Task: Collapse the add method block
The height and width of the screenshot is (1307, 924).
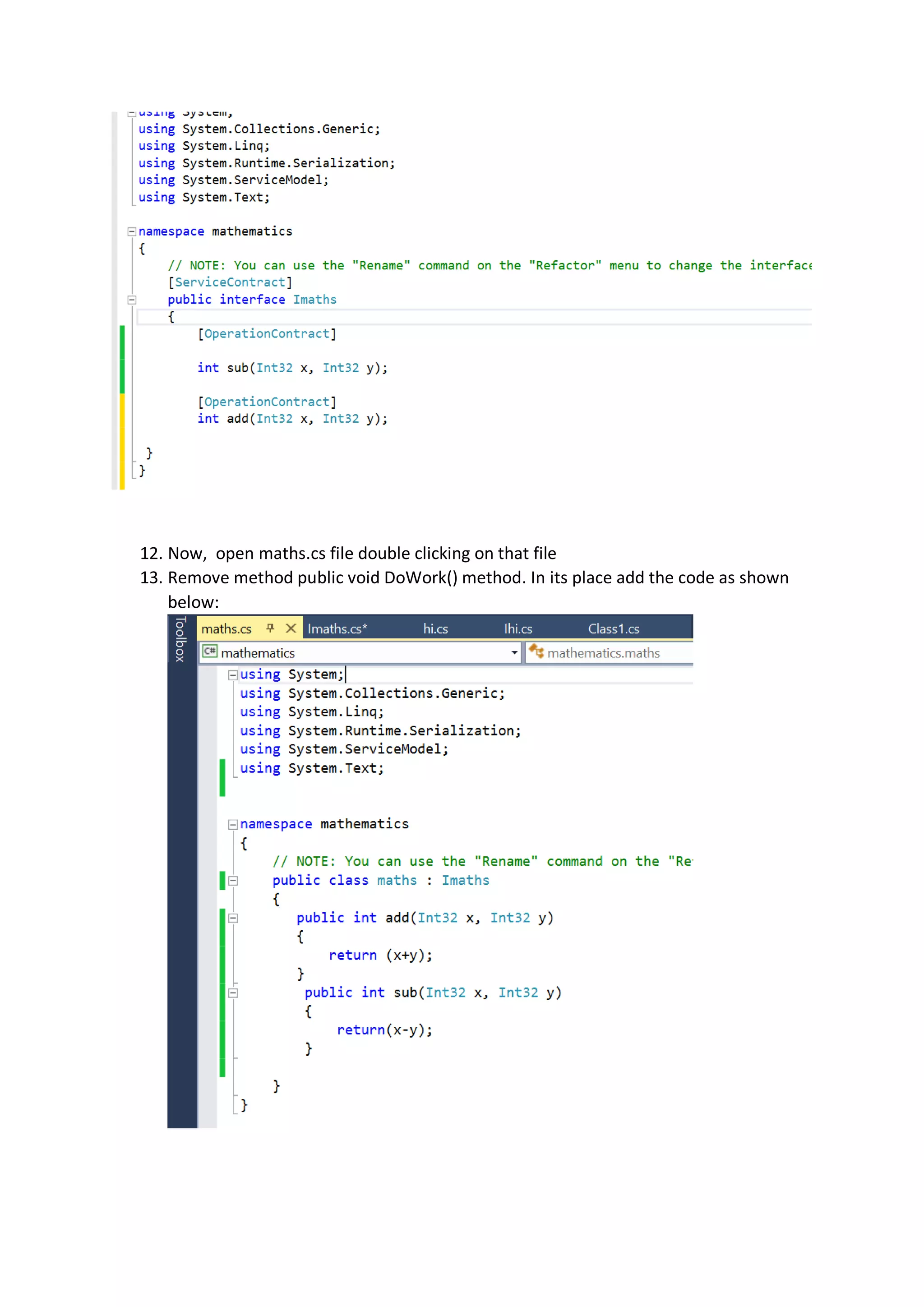Action: [232, 918]
